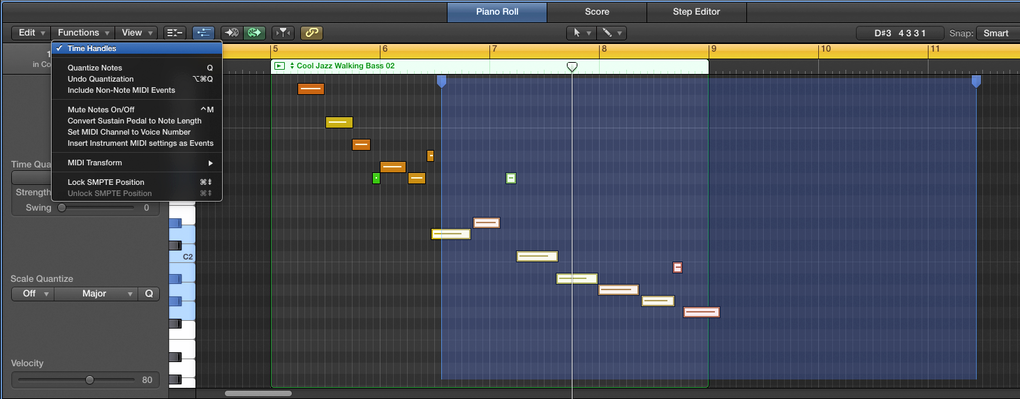Select the small pink-outlined note near bar 9
The height and width of the screenshot is (399, 1020).
point(677,267)
